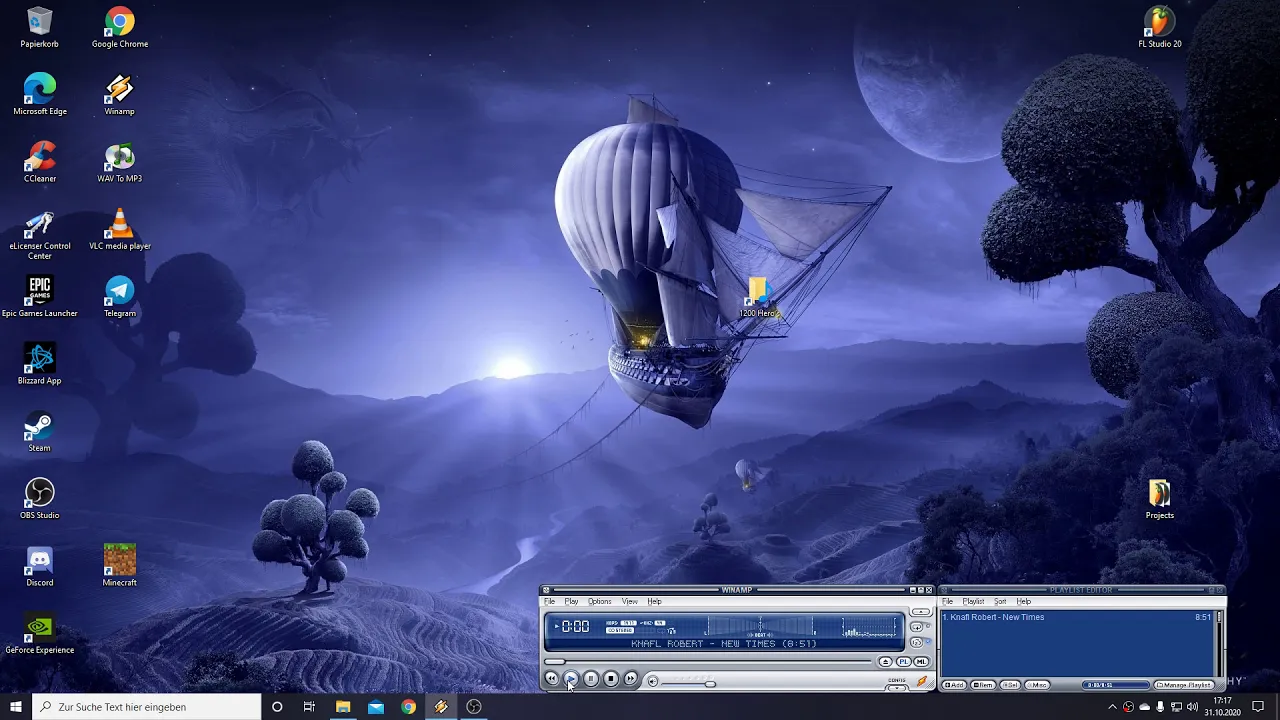Select FL Studio 20 desktop icon
Screen dimensions: 1280x720
tap(1160, 28)
